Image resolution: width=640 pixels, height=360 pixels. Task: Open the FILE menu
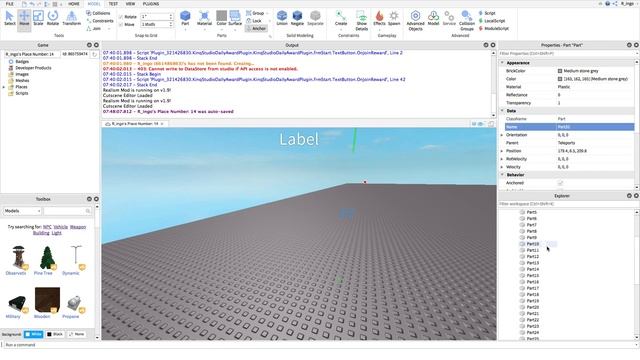click(x=9, y=4)
